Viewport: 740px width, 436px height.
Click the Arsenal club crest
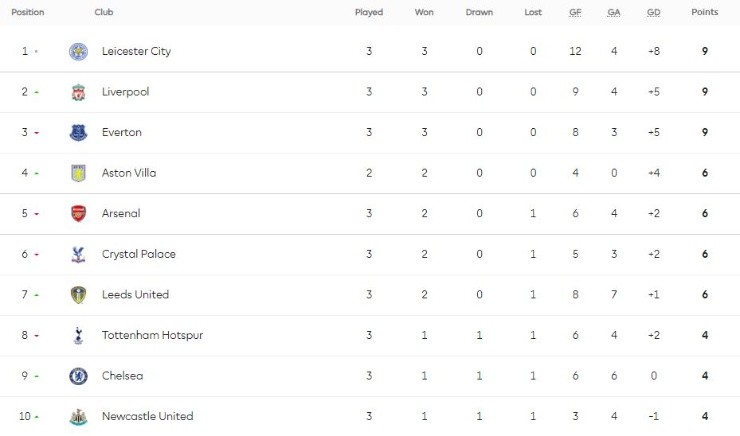coord(78,213)
